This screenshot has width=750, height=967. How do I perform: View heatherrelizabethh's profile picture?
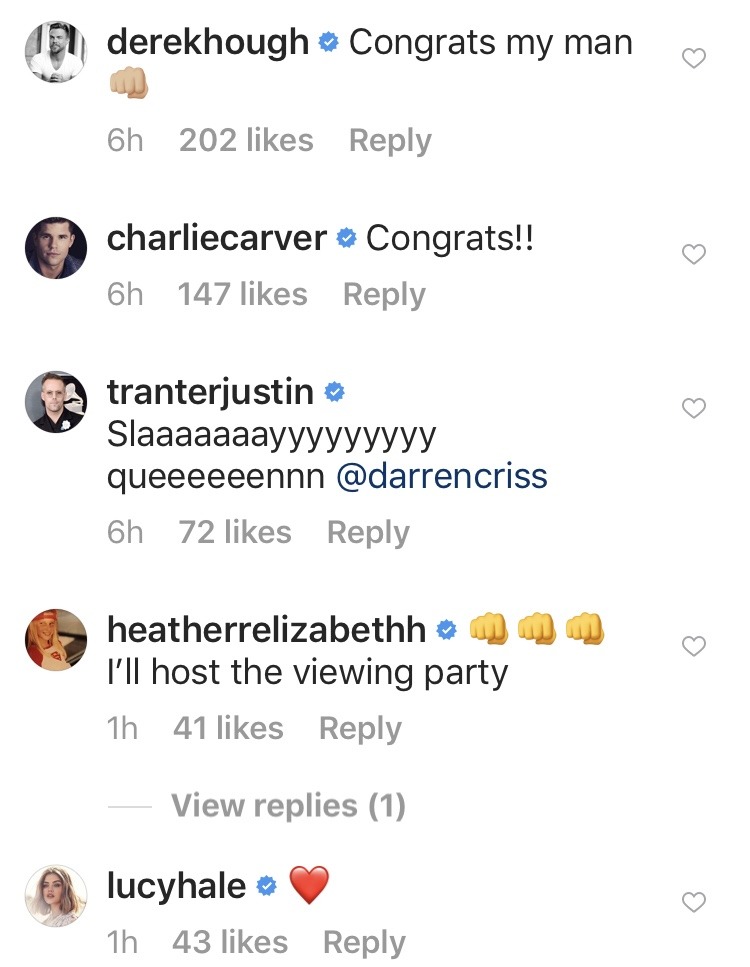click(x=56, y=640)
